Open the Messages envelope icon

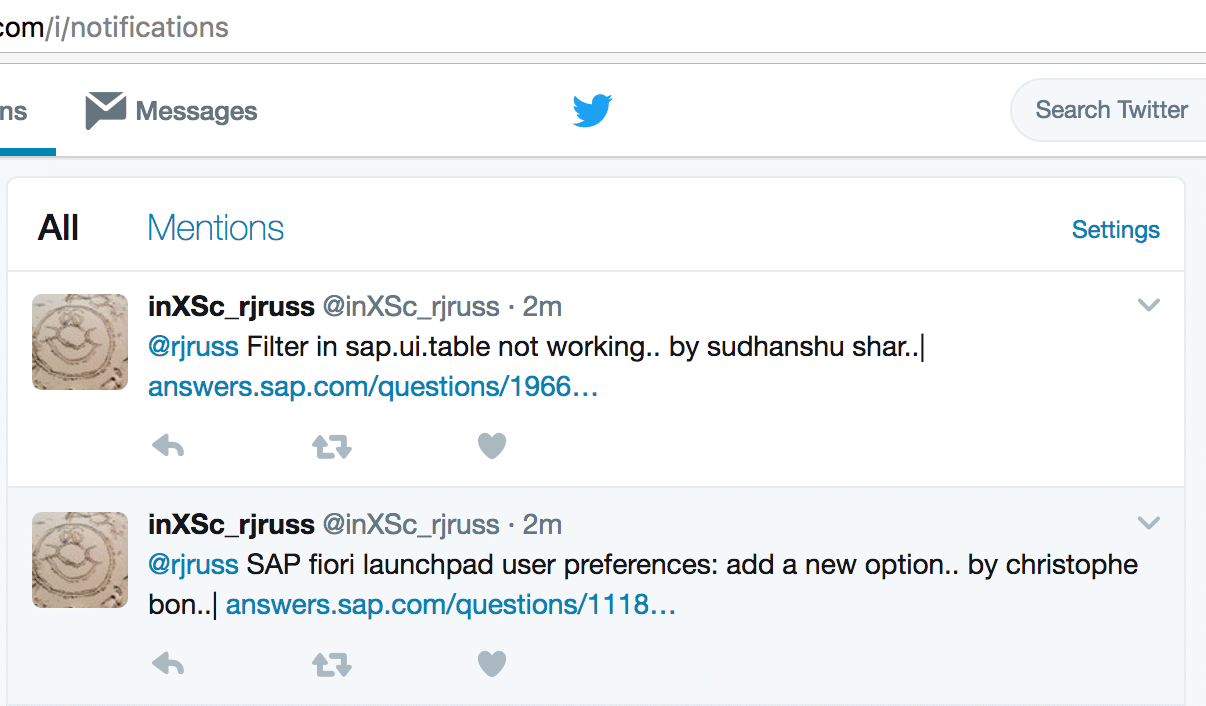[x=105, y=110]
